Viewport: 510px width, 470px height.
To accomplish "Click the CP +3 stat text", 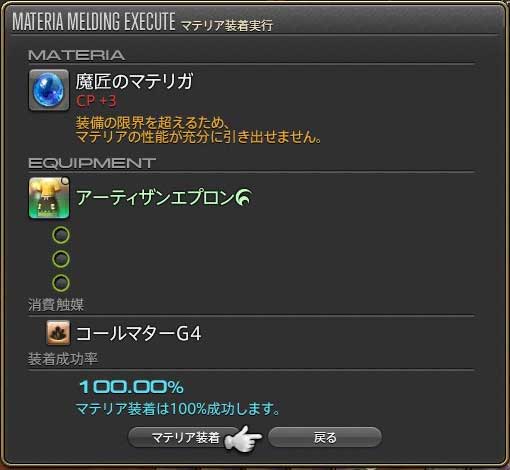I will [96, 101].
